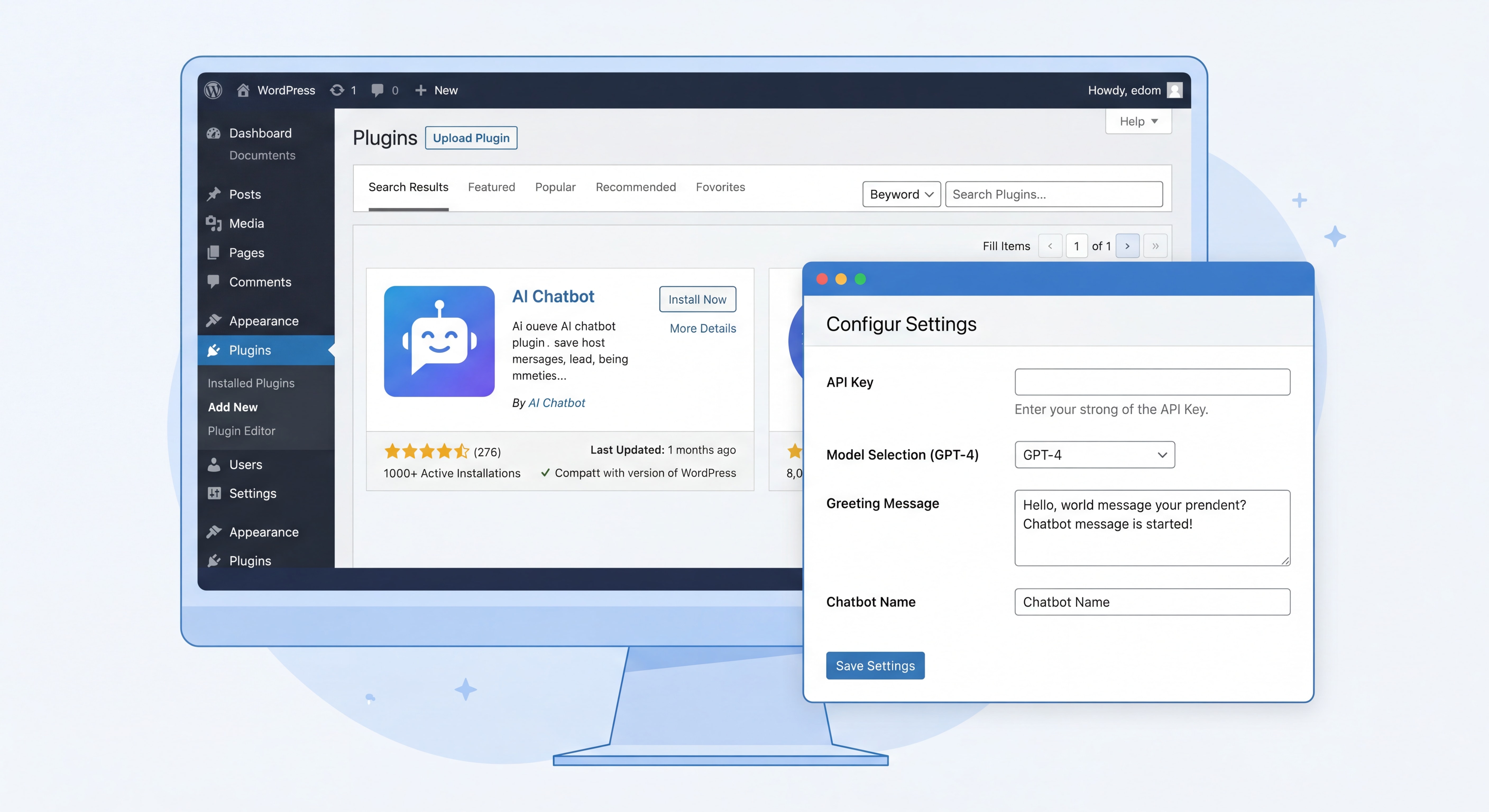Click the home icon beside WordPress
1489x812 pixels.
click(243, 90)
